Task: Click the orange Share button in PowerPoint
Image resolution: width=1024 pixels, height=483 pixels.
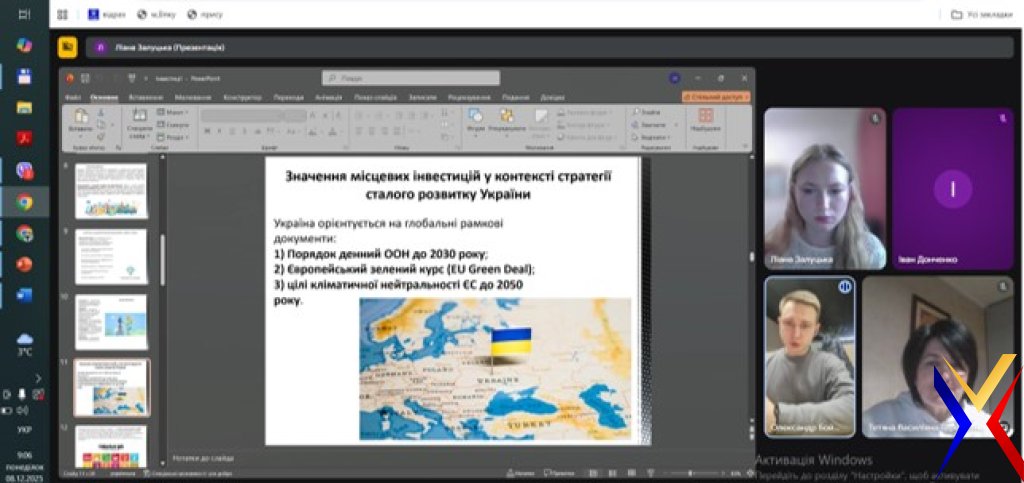Action: click(x=715, y=97)
